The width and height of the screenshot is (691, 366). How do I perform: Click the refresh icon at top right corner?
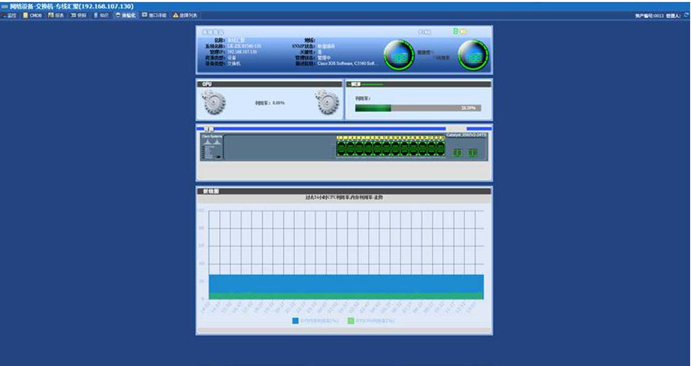pos(686,15)
